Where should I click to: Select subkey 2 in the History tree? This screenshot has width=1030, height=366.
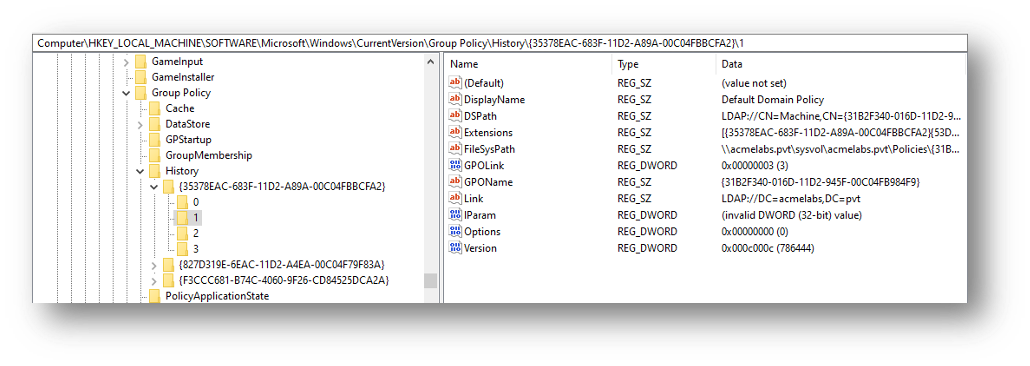pyautogui.click(x=196, y=233)
